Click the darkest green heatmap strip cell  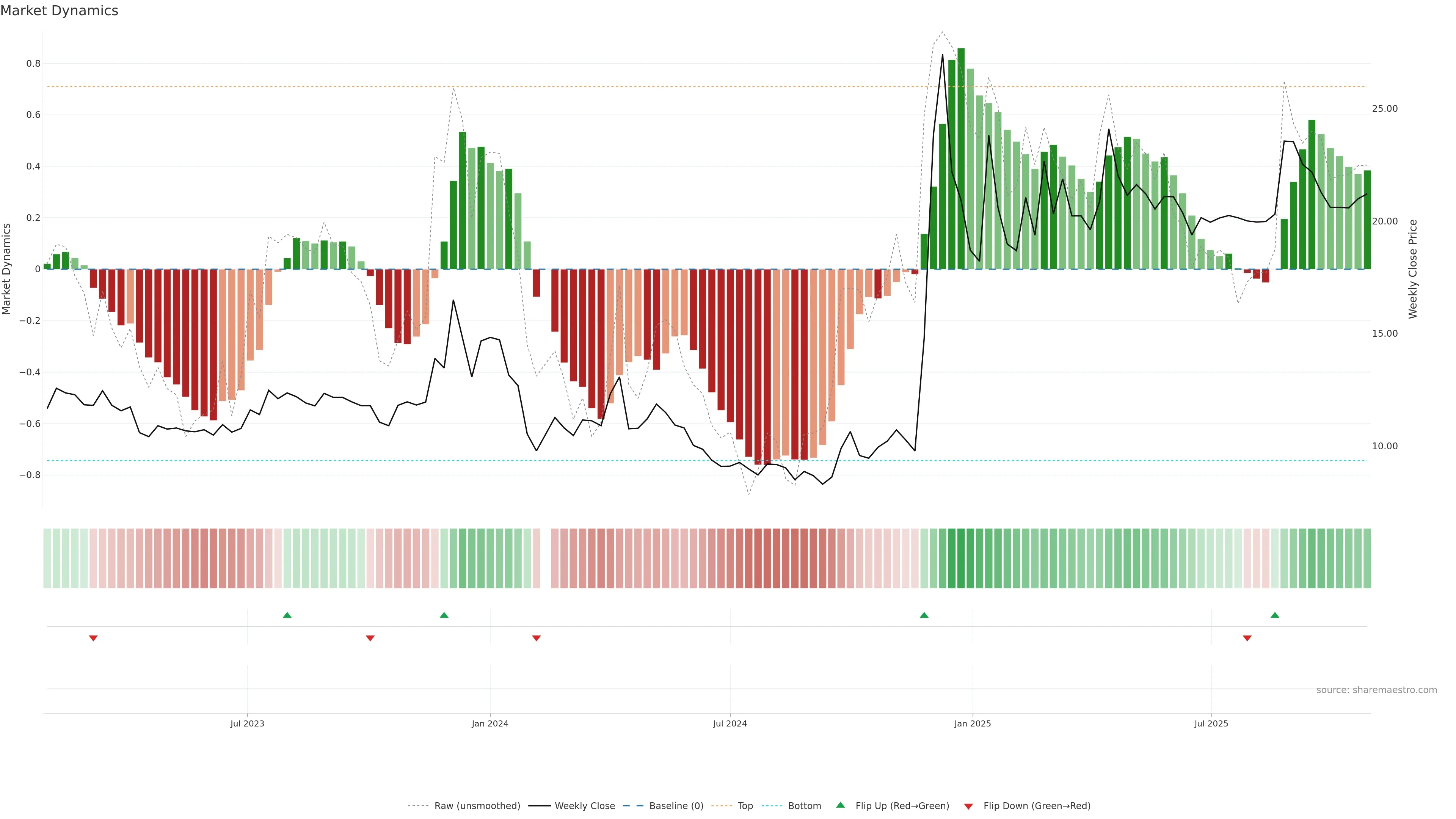[x=961, y=558]
